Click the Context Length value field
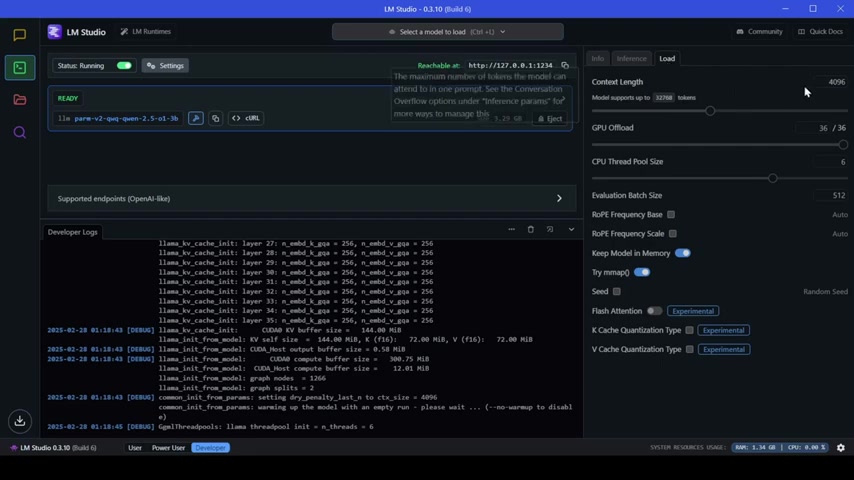The image size is (854, 480). 831,82
